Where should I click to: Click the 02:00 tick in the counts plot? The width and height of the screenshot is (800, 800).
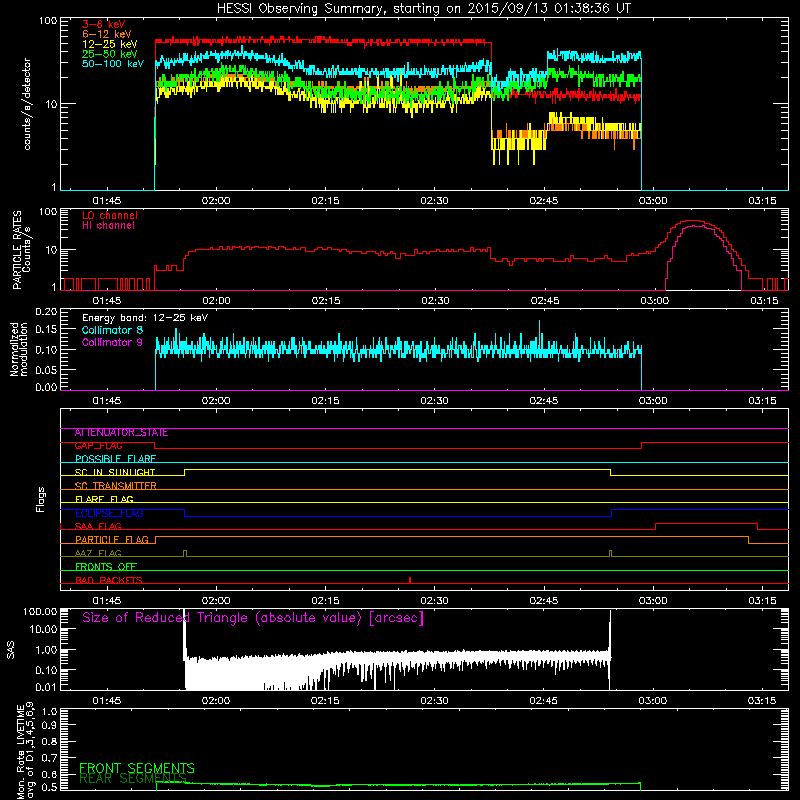[216, 201]
